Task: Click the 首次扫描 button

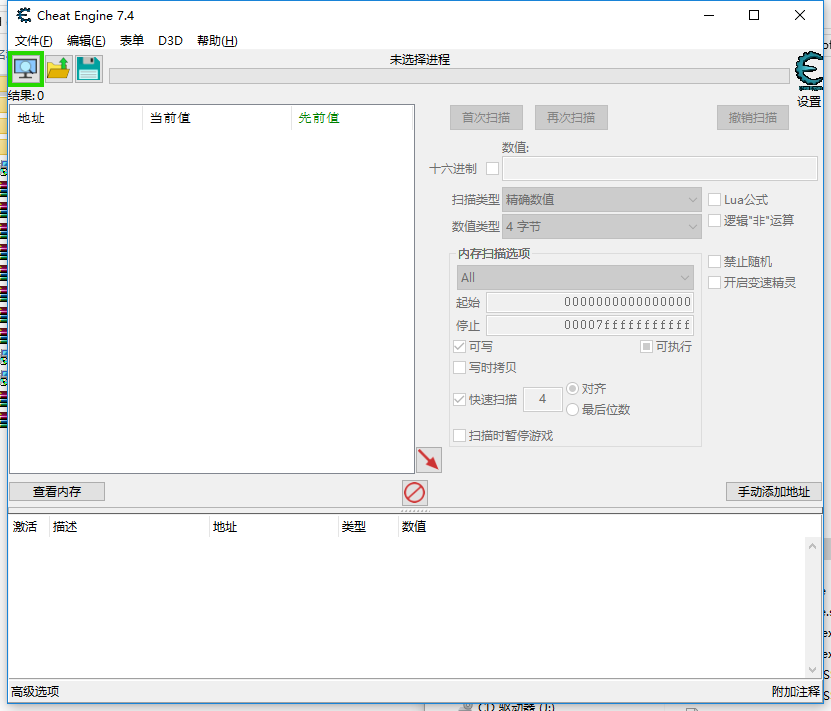Action: [486, 118]
